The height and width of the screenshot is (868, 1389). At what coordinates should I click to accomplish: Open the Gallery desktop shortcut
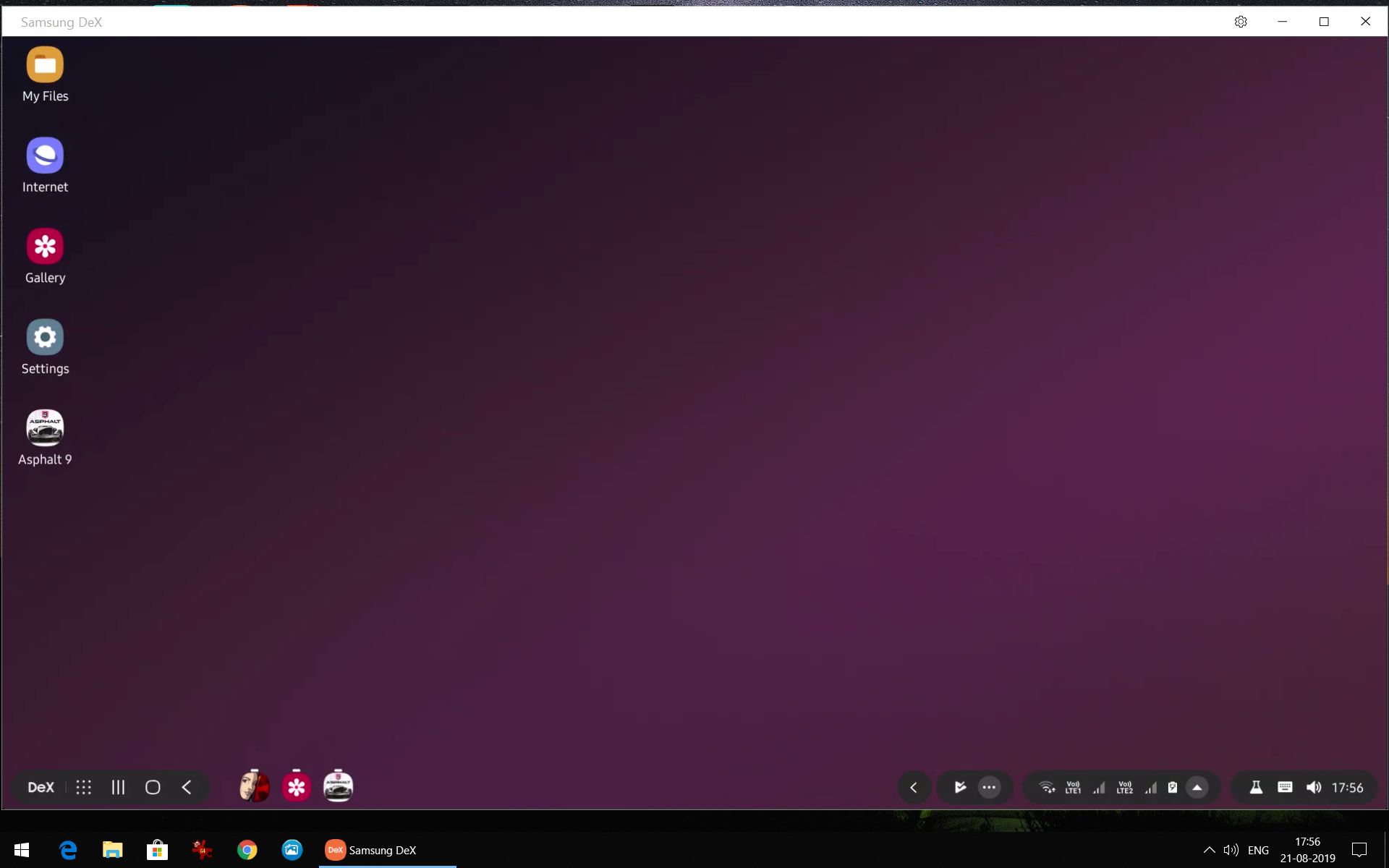pos(45,247)
